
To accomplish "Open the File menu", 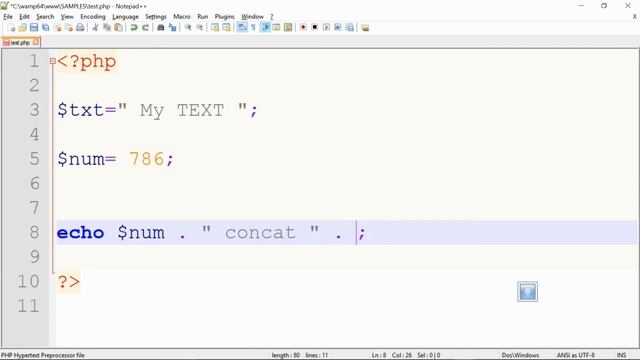I will (x=8, y=17).
